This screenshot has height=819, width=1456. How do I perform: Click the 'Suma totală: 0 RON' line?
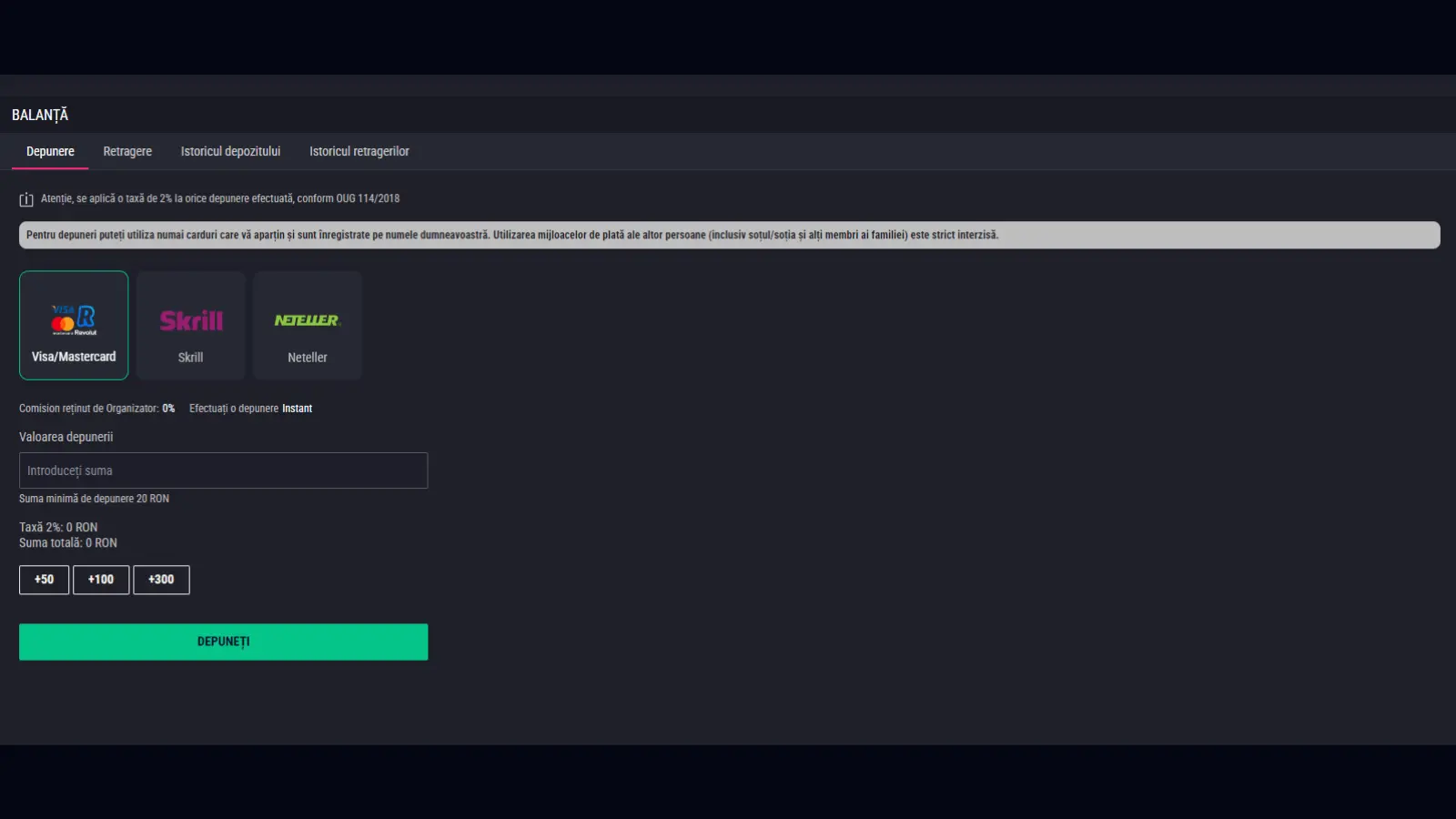[x=68, y=542]
